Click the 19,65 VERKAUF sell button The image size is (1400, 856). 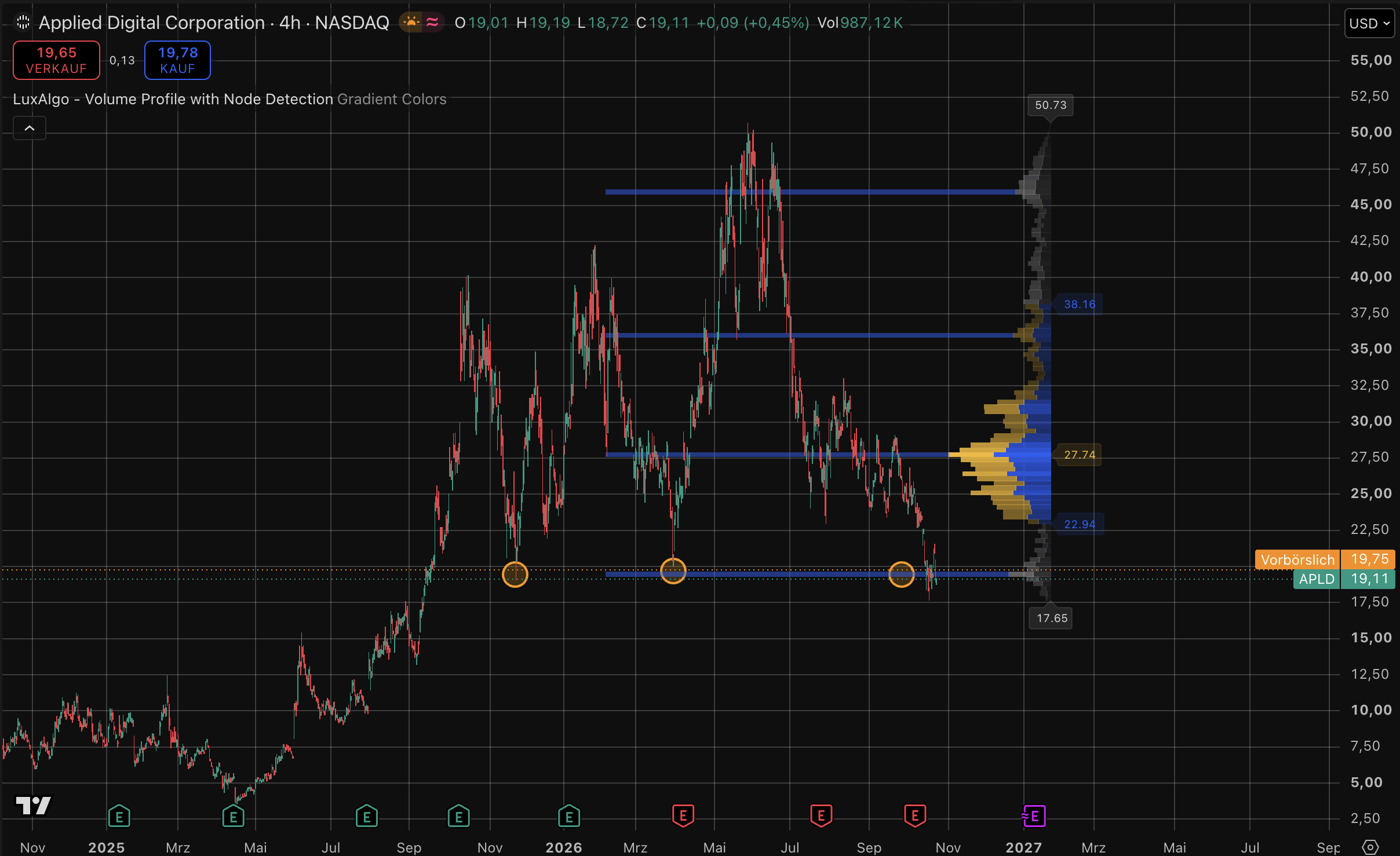[x=56, y=60]
